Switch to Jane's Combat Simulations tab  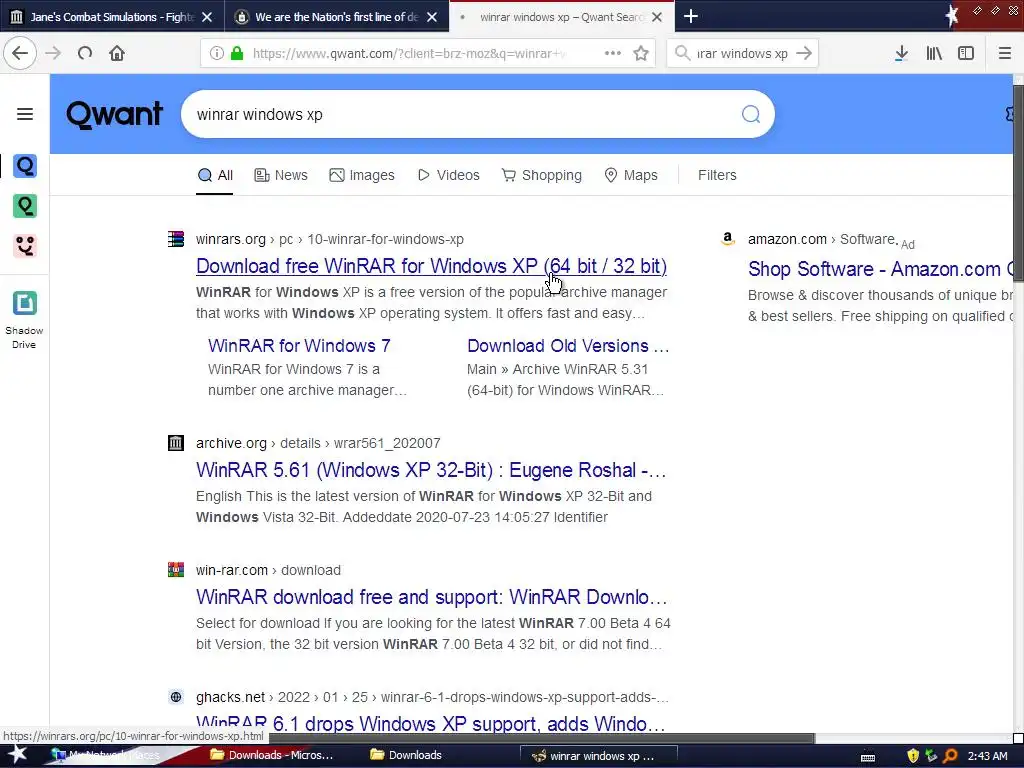coord(112,16)
